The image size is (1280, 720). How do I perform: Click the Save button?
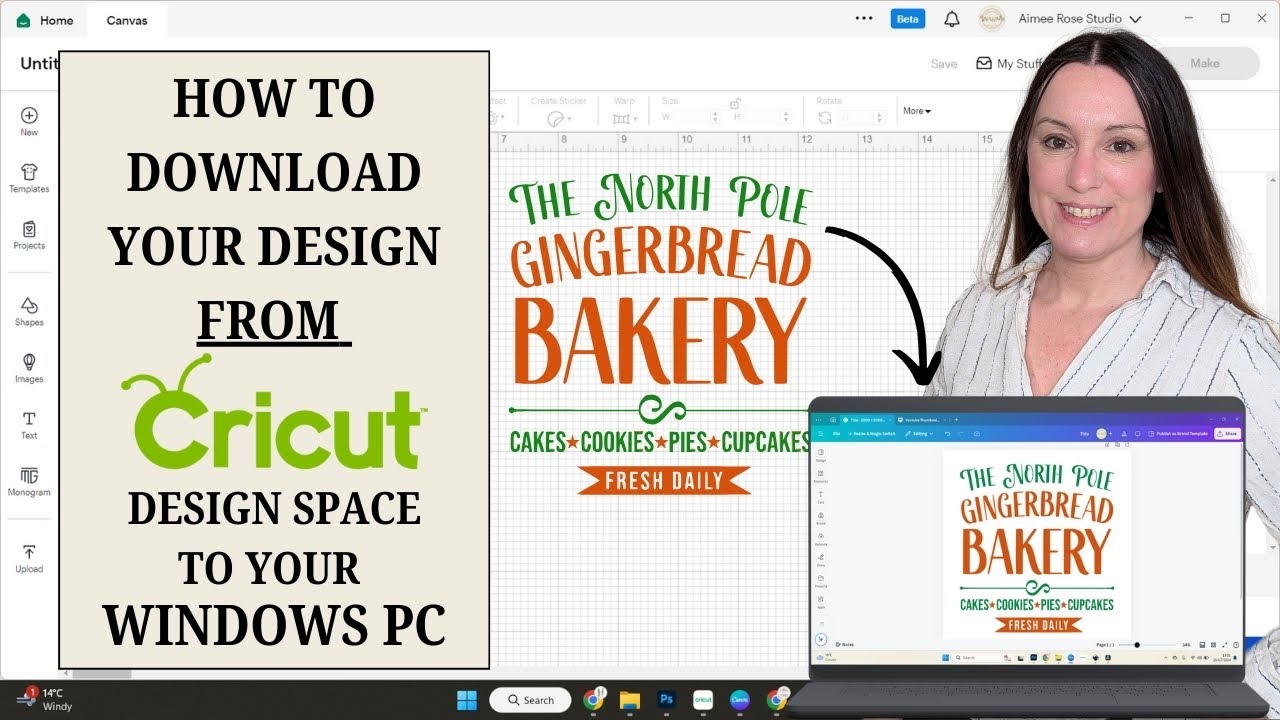coord(944,63)
